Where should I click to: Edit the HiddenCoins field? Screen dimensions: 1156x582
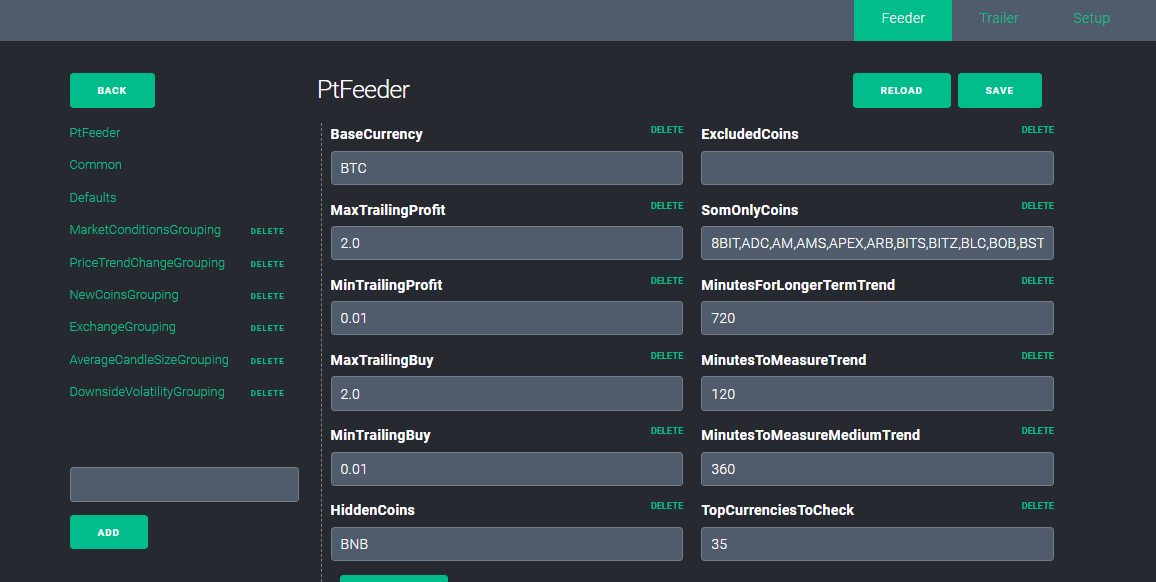(506, 544)
